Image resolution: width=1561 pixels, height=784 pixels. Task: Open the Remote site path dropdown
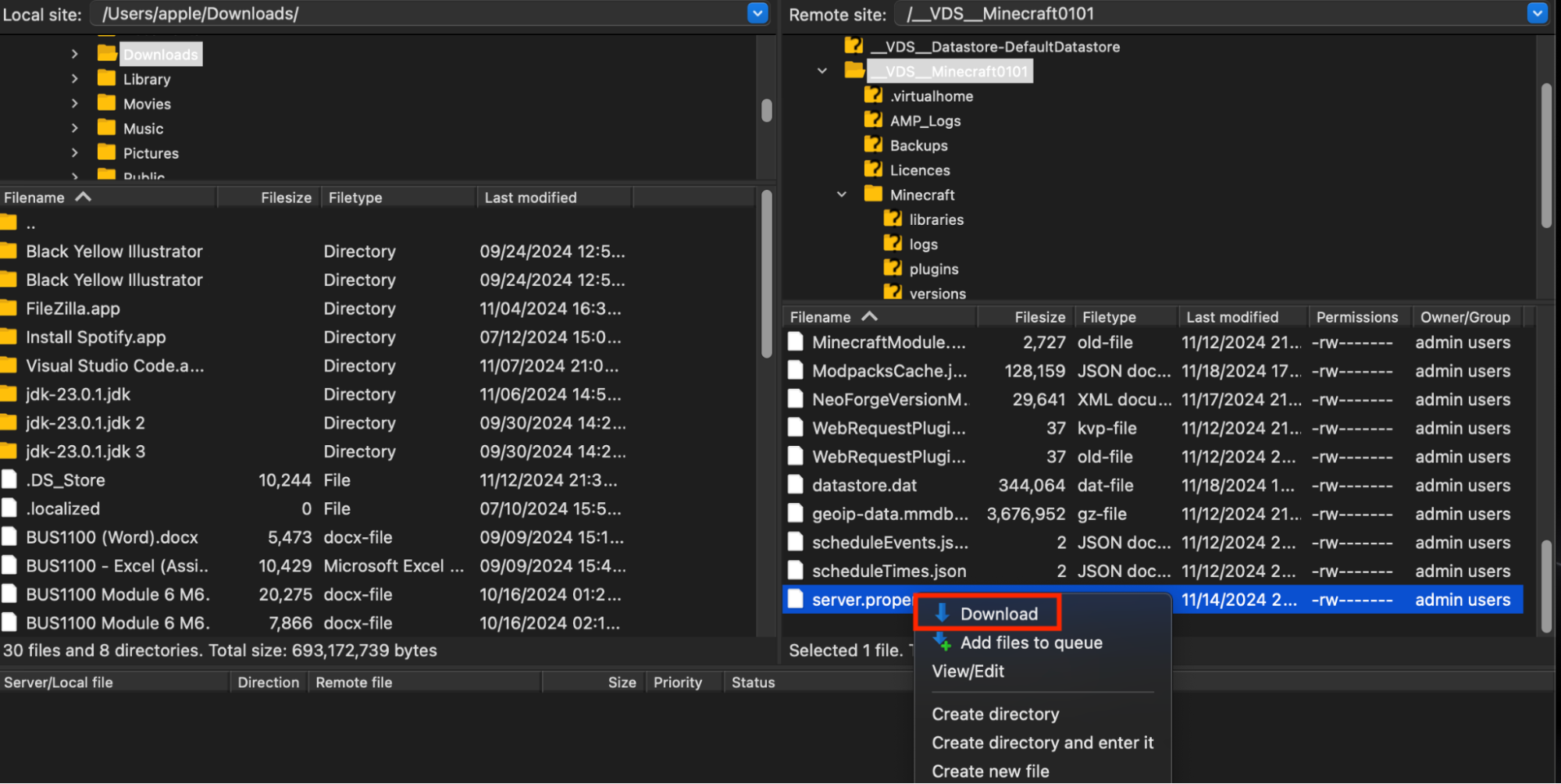click(1535, 13)
